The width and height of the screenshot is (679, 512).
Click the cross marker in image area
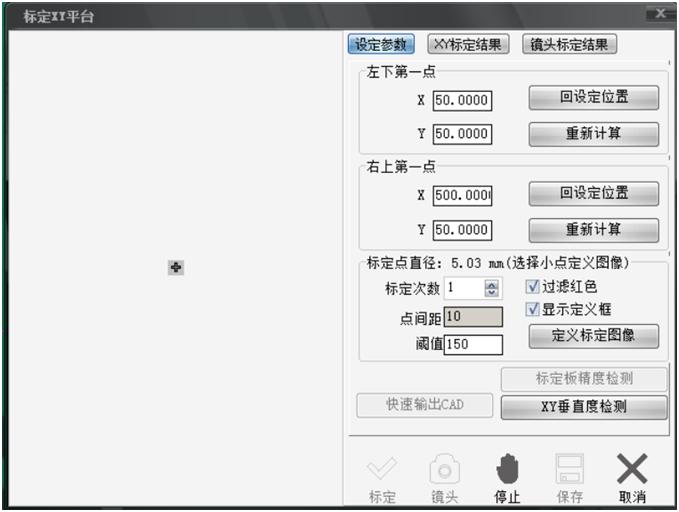176,267
